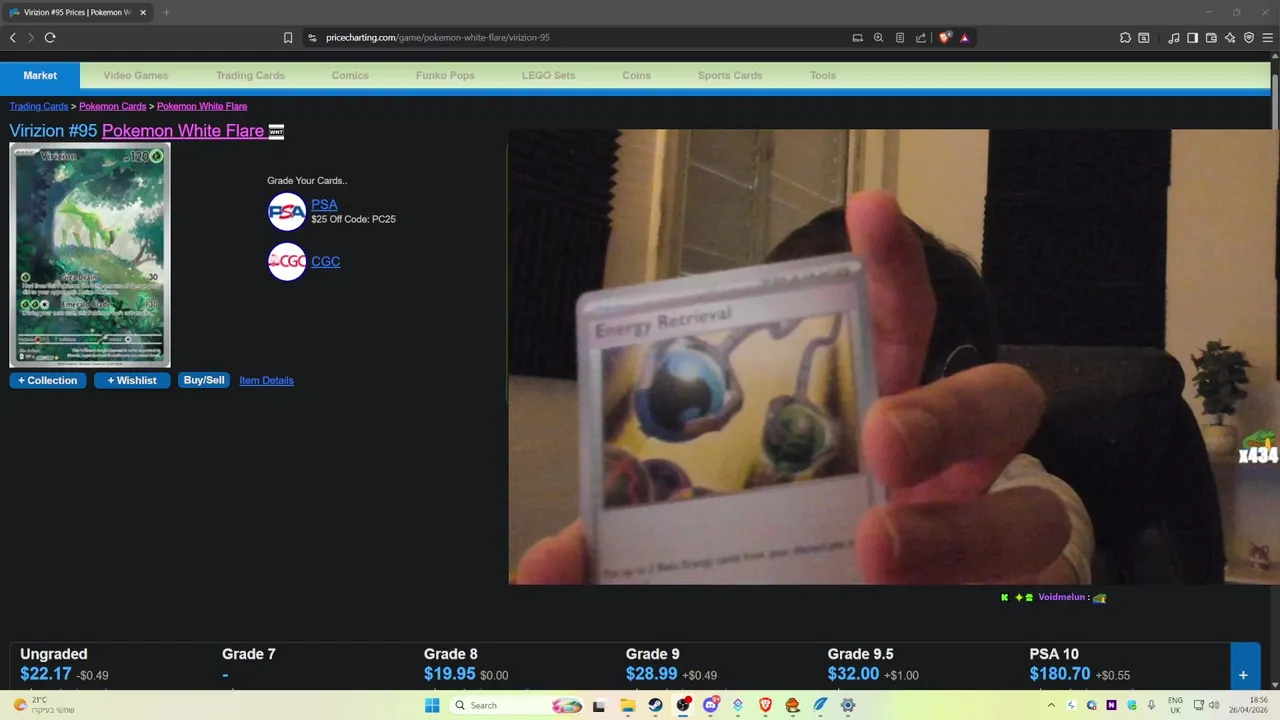Open the Brave Shields lion icon
The width and height of the screenshot is (1280, 720).
[945, 37]
